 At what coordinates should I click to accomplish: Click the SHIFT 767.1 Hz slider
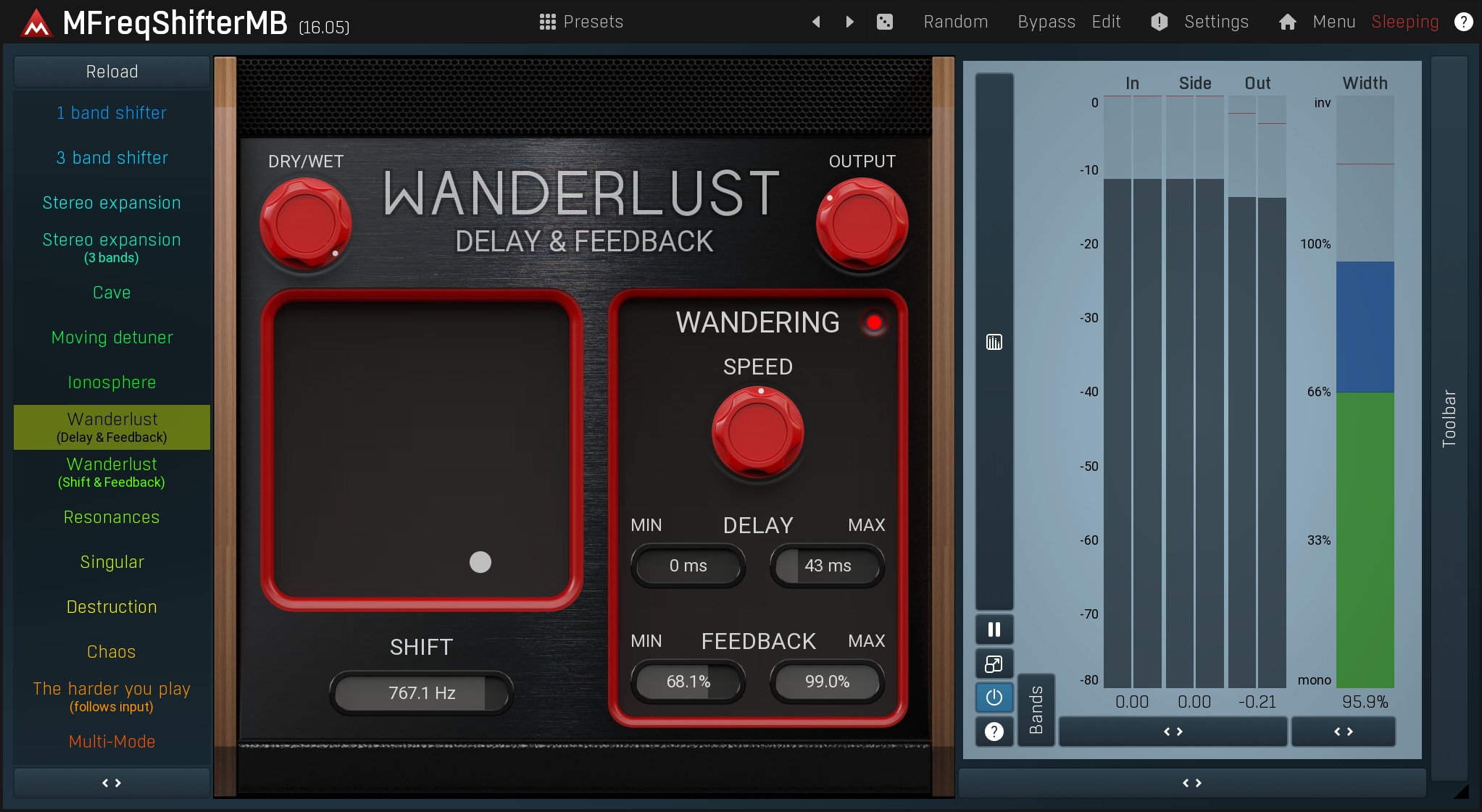tap(421, 693)
